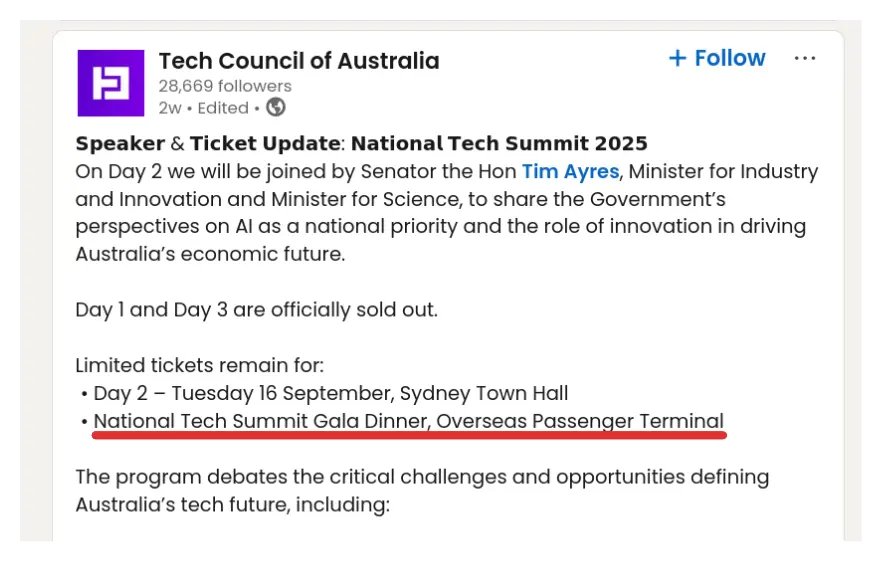
Task: Open the Tech Council of Australia page name
Action: 299,61
